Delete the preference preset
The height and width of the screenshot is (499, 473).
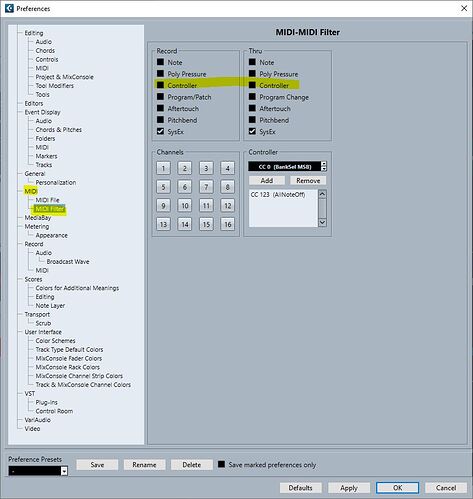click(x=192, y=465)
